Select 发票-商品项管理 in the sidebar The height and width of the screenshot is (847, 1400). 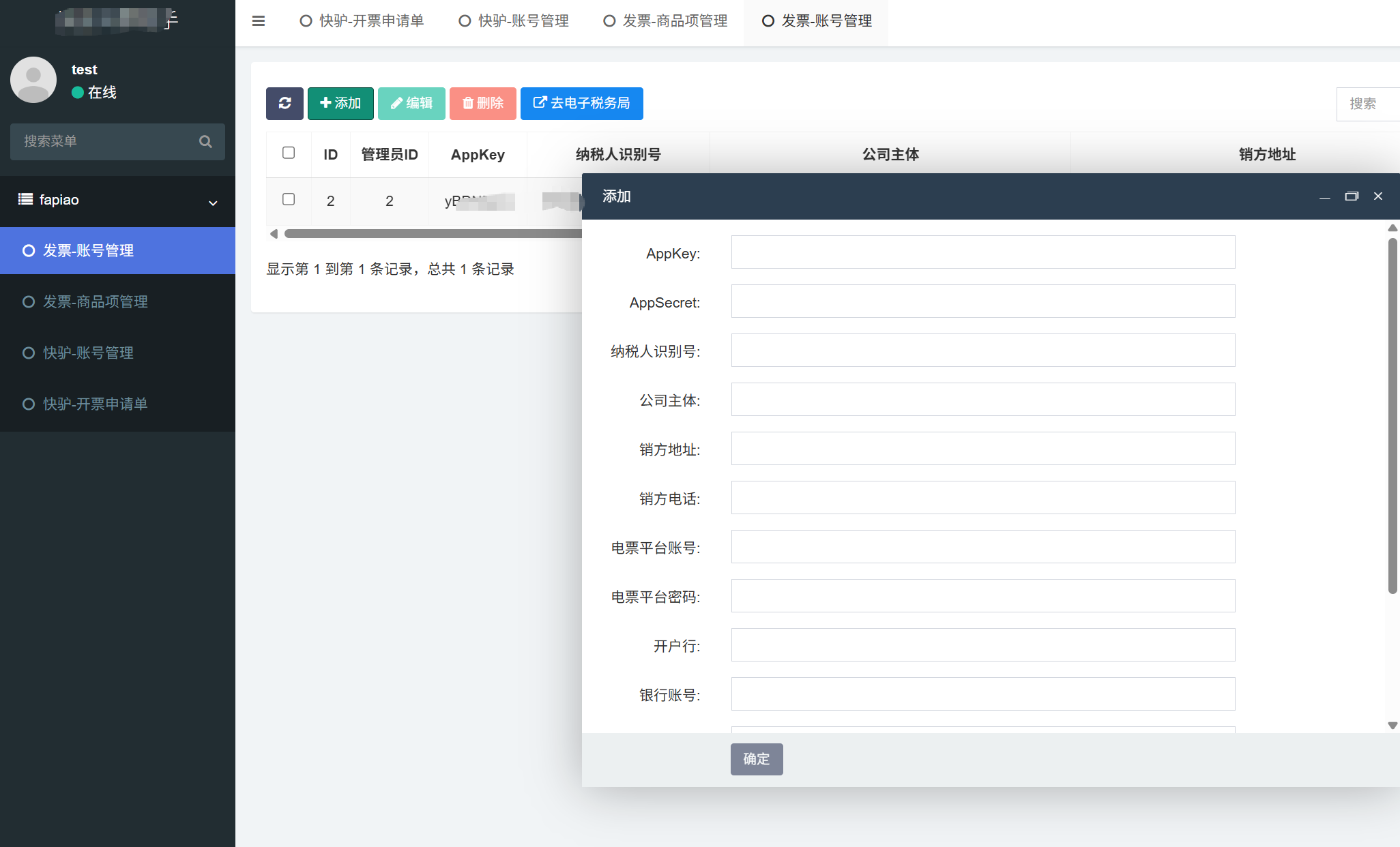click(x=96, y=301)
